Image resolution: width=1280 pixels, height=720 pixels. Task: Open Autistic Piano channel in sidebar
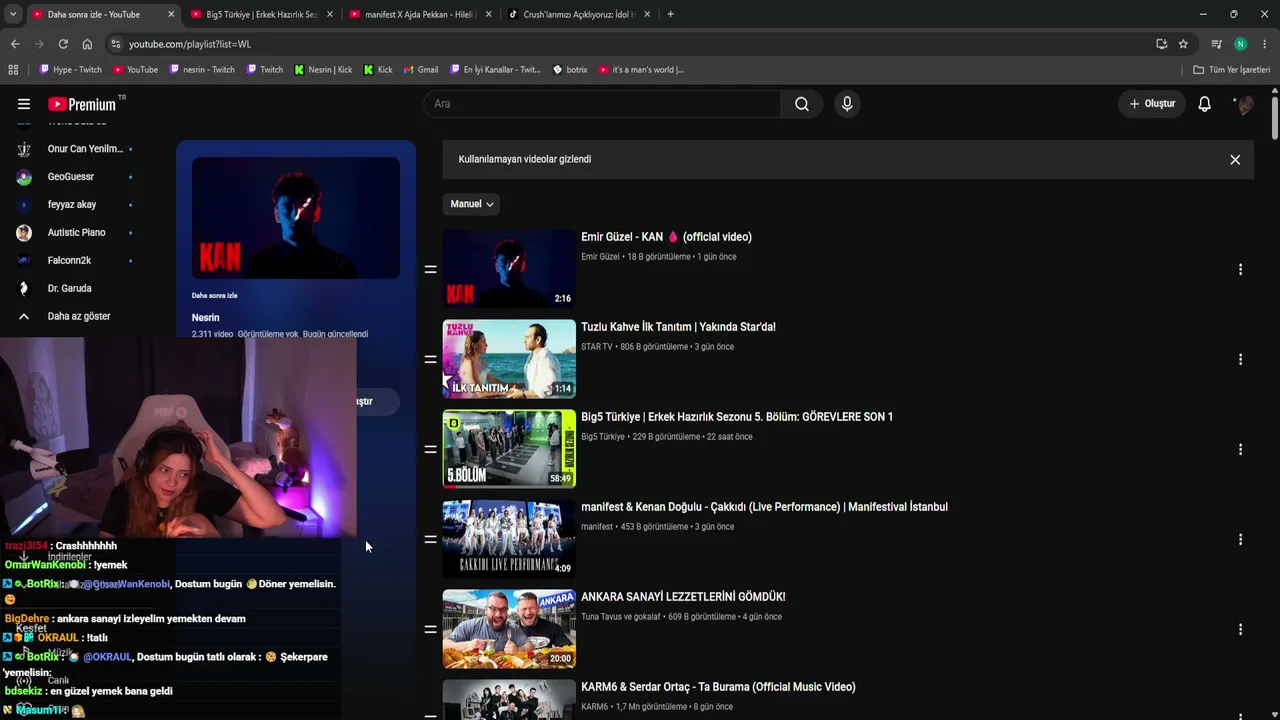coord(76,233)
